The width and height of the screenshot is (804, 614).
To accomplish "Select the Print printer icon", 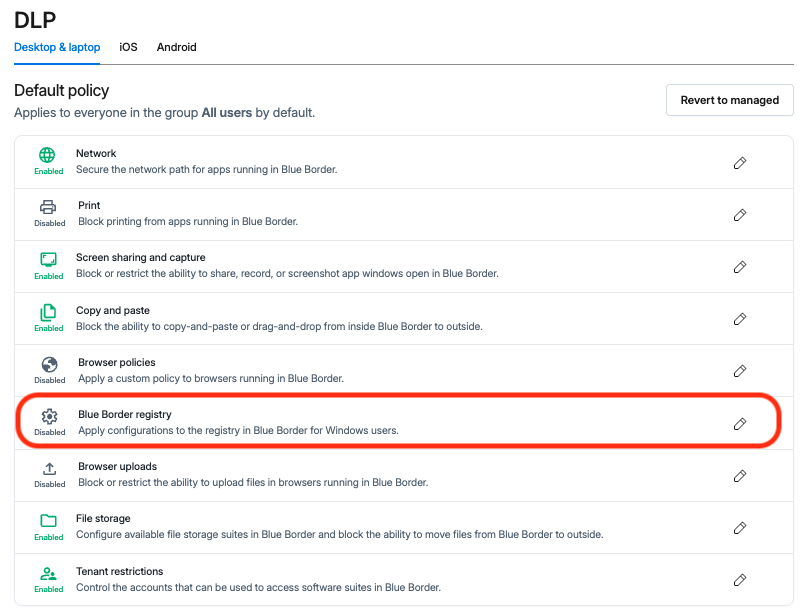I will pyautogui.click(x=48, y=207).
